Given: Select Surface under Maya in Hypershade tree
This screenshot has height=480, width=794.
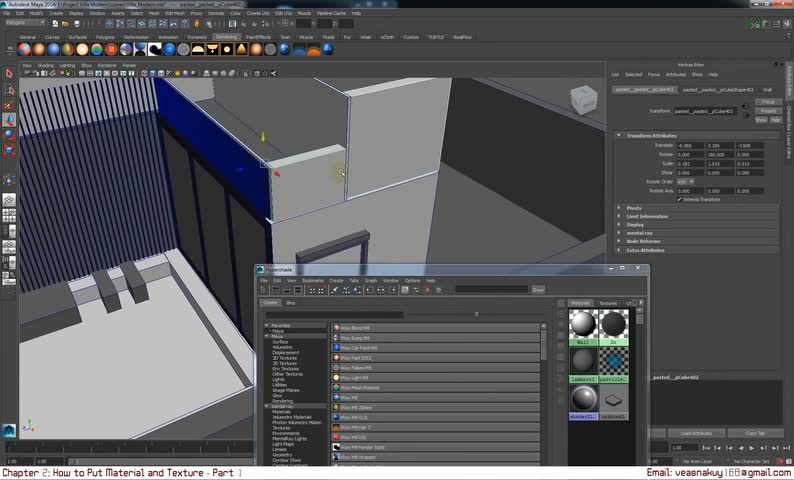Looking at the screenshot, I should (x=280, y=342).
